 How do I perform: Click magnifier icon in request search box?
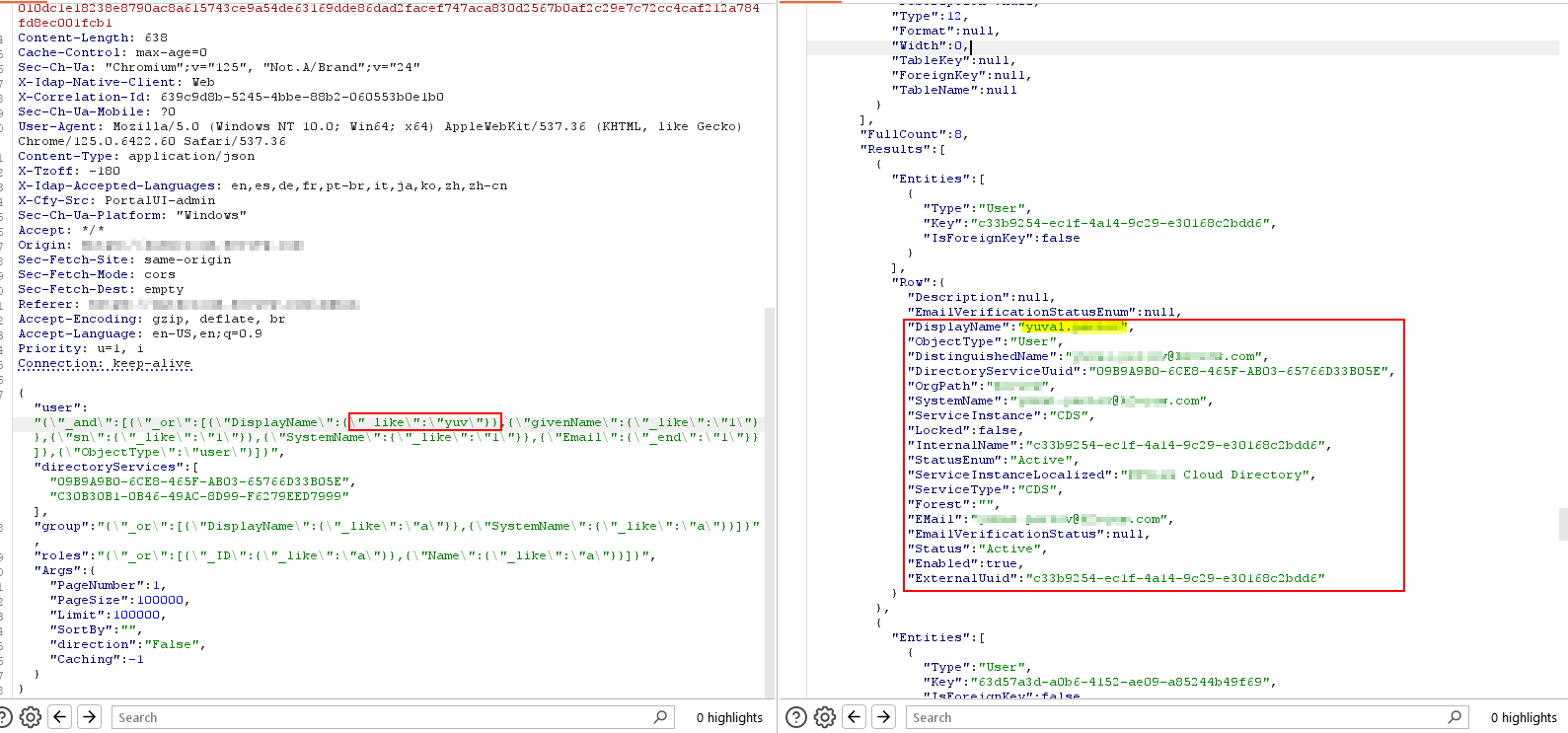[660, 717]
